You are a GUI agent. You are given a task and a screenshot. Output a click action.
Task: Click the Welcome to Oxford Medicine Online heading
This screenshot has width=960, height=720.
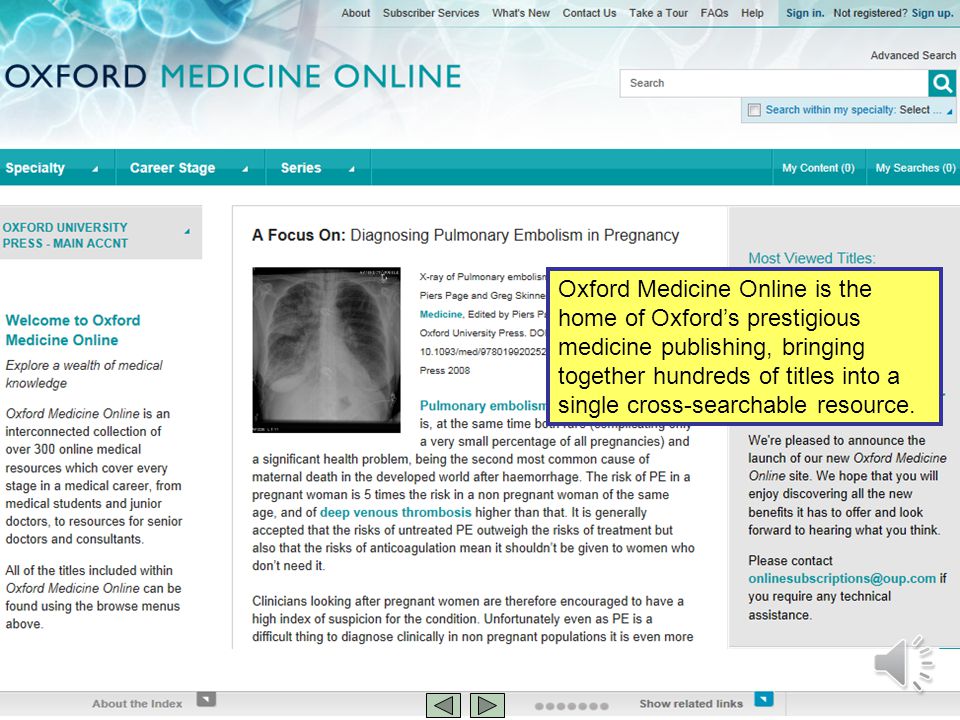pos(73,330)
